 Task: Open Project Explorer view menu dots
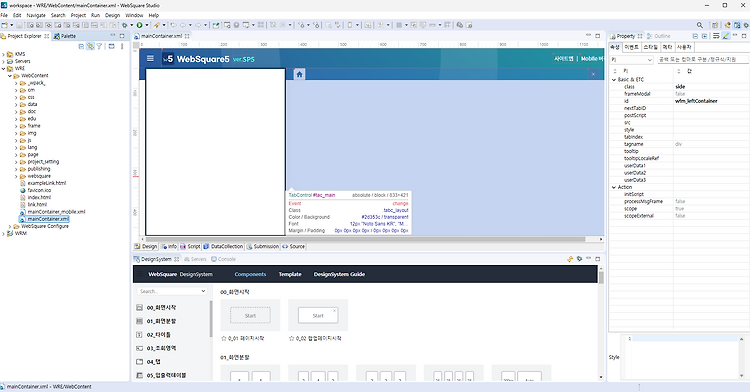tap(122, 46)
